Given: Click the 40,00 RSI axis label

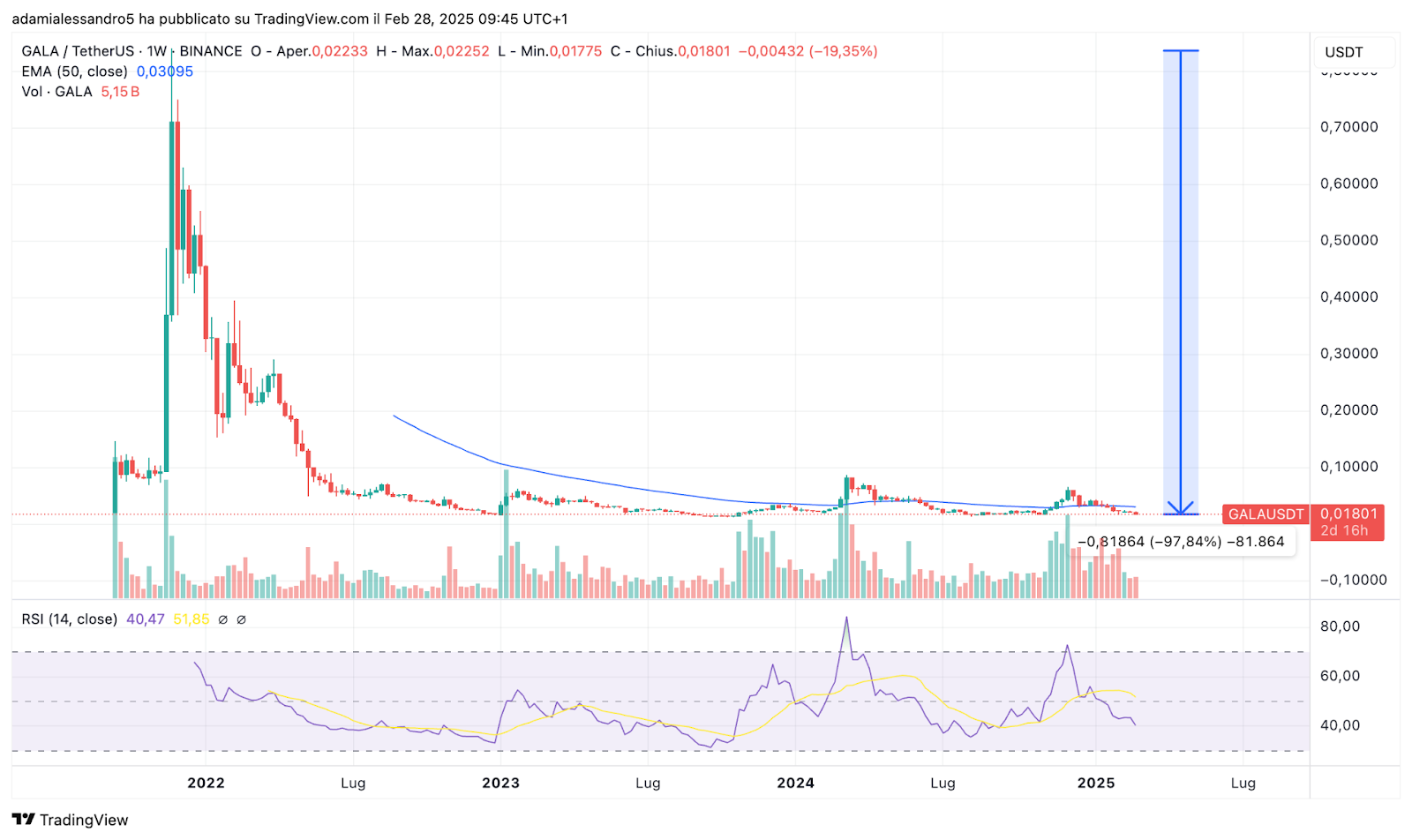Looking at the screenshot, I should click(x=1340, y=725).
